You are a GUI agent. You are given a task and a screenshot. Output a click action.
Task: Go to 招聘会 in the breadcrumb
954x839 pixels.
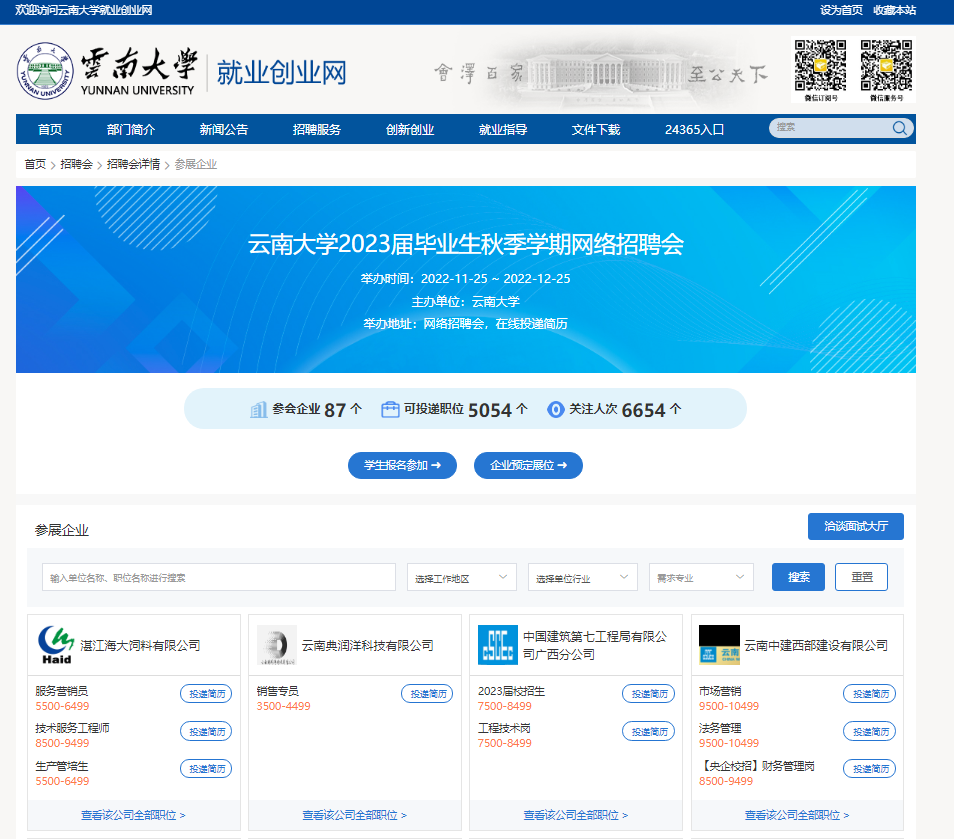77,164
